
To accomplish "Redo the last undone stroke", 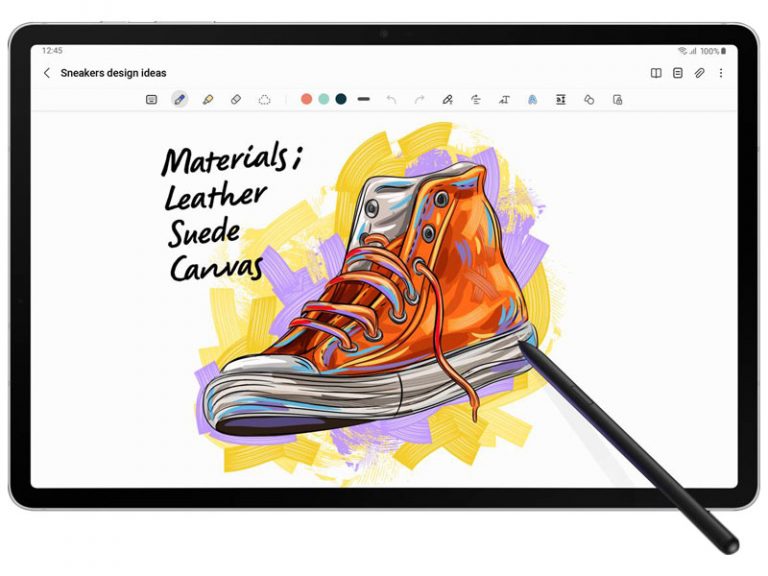I will [x=419, y=99].
